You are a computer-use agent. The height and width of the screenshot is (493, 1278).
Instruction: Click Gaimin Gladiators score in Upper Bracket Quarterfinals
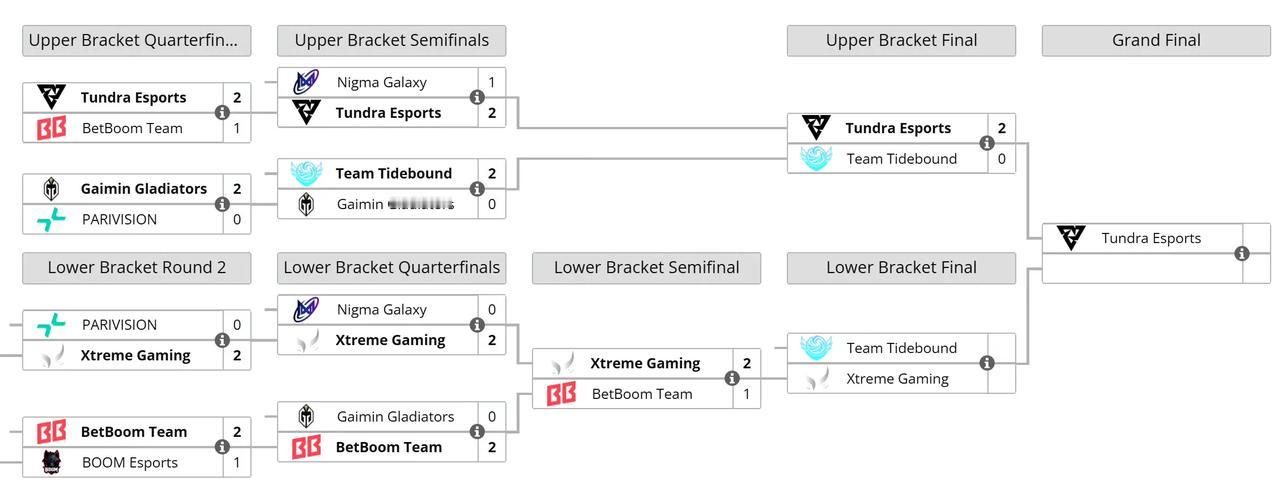point(237,188)
